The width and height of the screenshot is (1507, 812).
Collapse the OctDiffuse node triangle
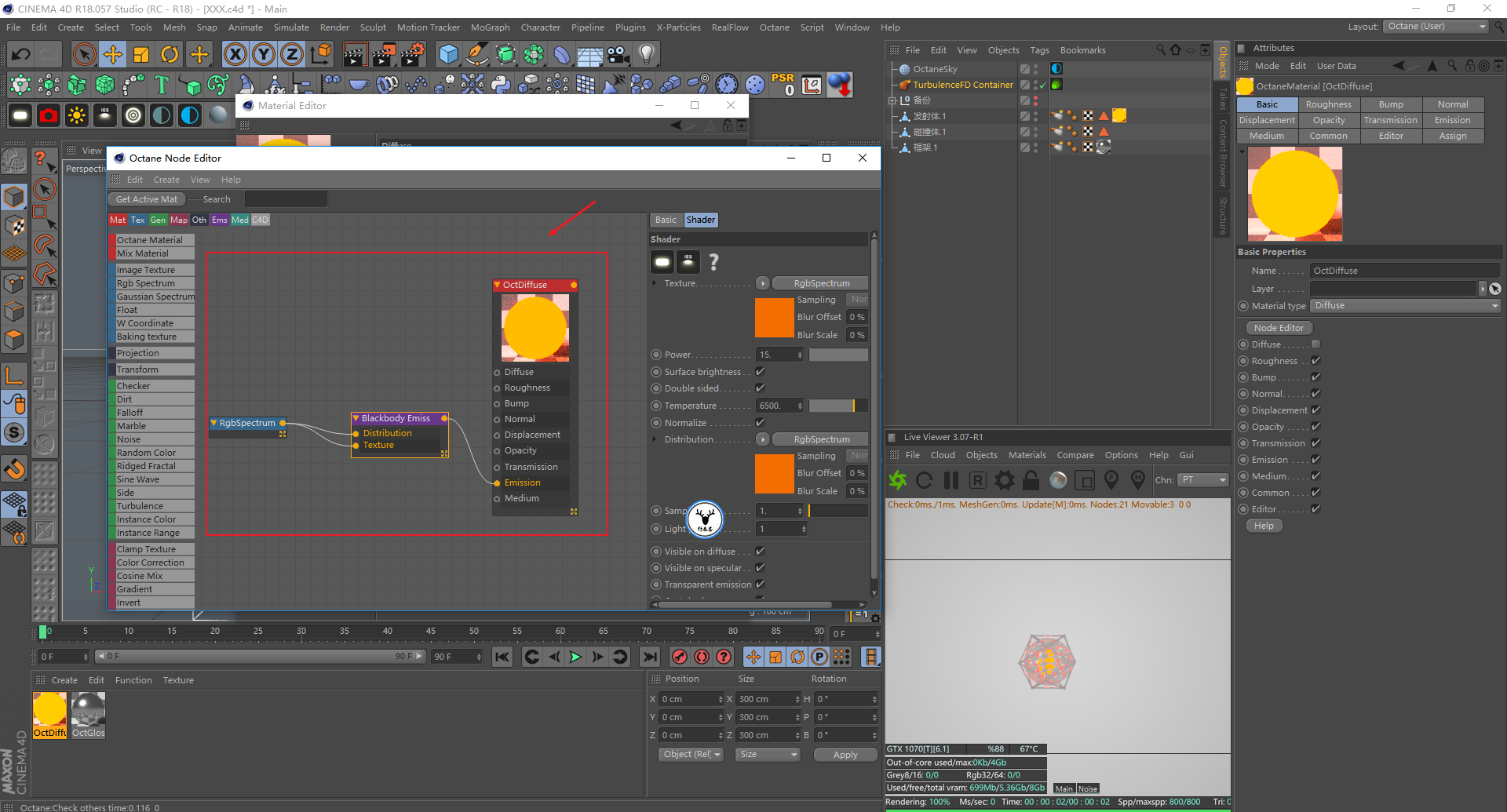[497, 285]
